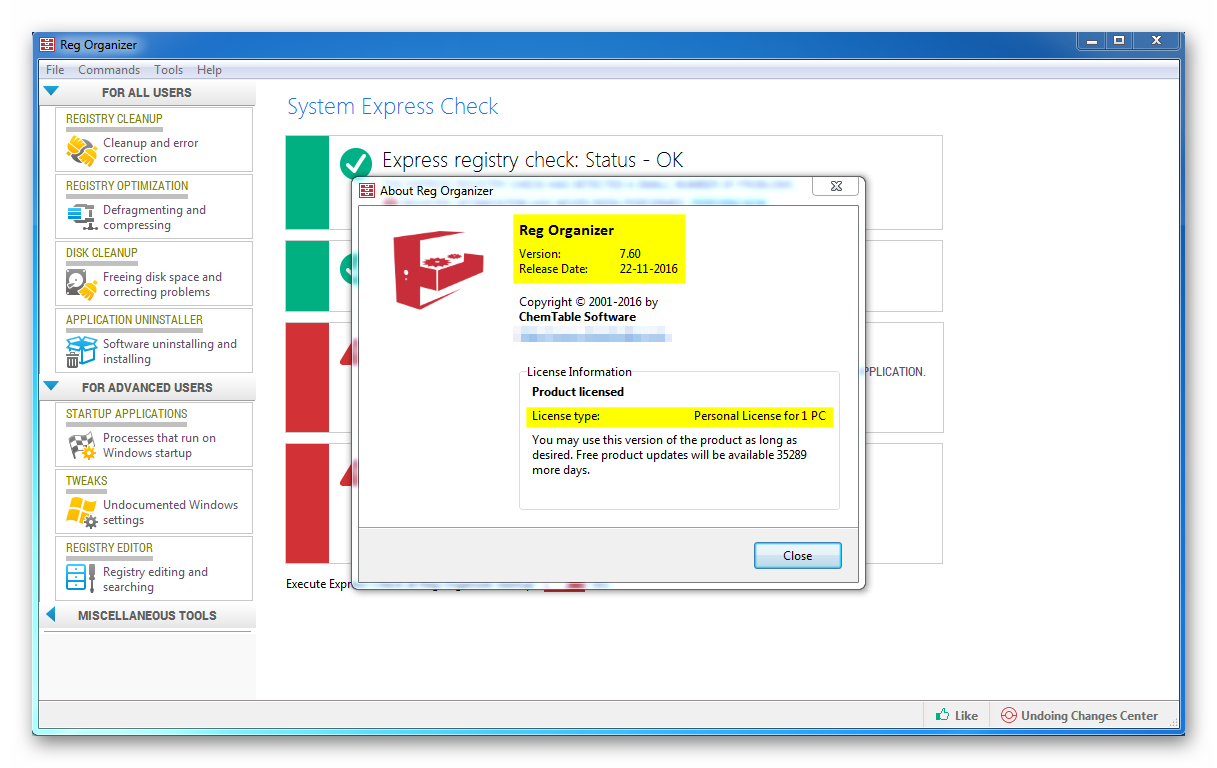Image resolution: width=1217 pixels, height=768 pixels.
Task: Open the File menu
Action: click(55, 70)
